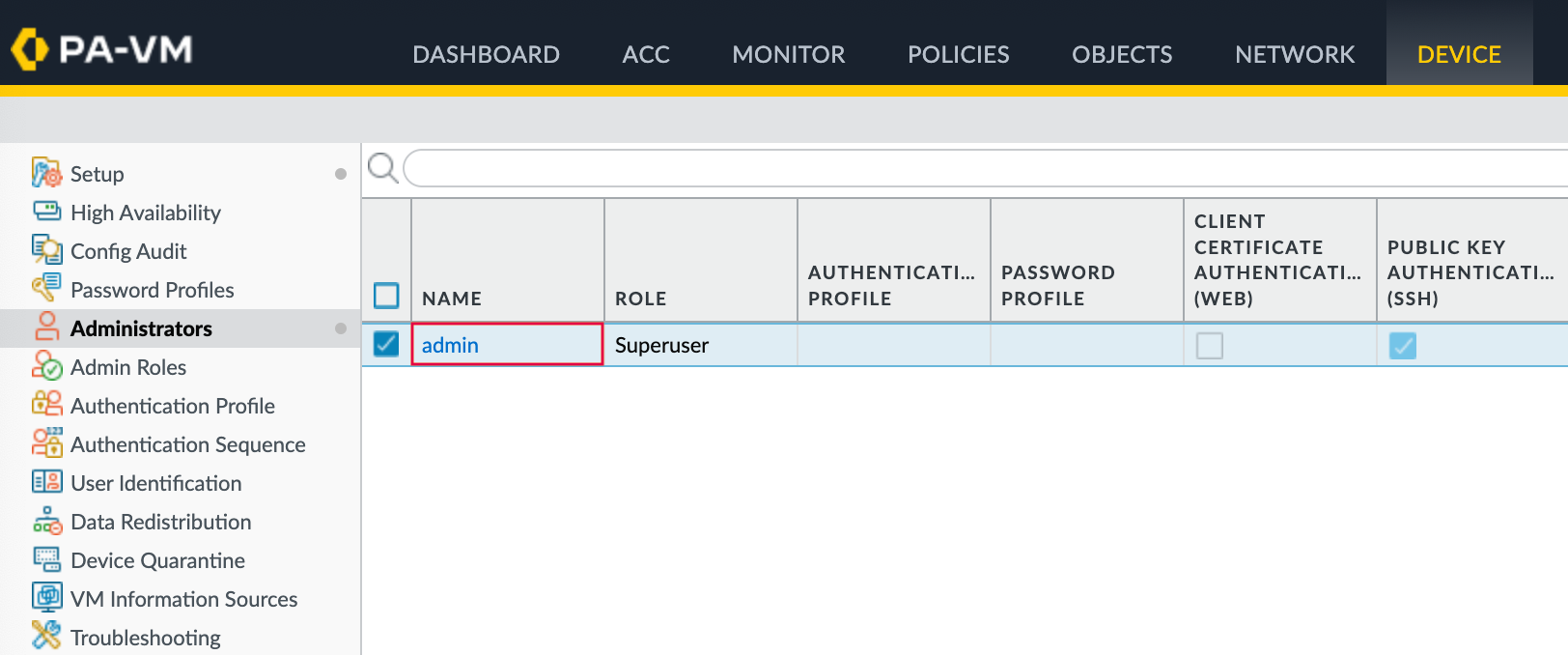Sort table by the ROLE column header
The width and height of the screenshot is (1568, 655).
tap(640, 299)
